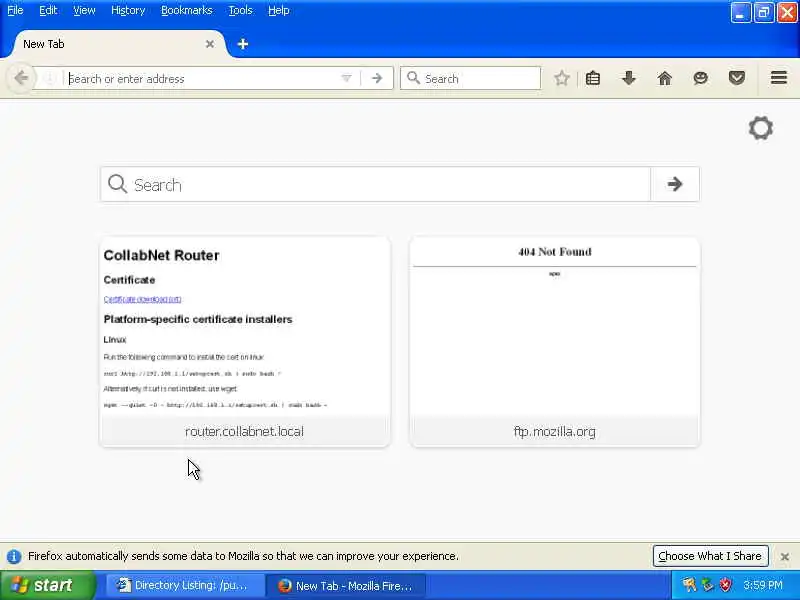Screen dimensions: 800x600
Task: Open the Windows start menu
Action: pyautogui.click(x=47, y=585)
